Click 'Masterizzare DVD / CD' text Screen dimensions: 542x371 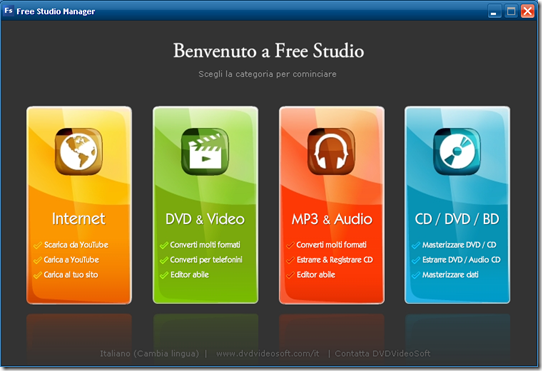[x=459, y=245]
